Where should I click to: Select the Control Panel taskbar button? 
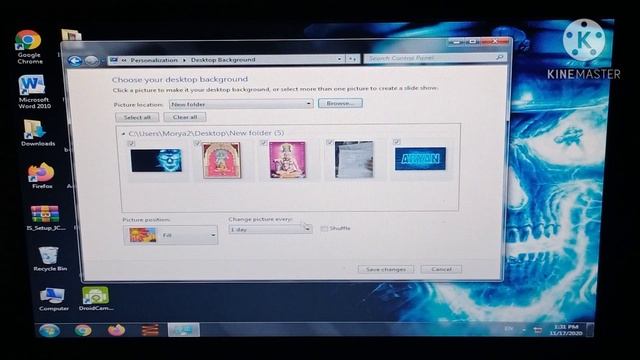tap(184, 329)
